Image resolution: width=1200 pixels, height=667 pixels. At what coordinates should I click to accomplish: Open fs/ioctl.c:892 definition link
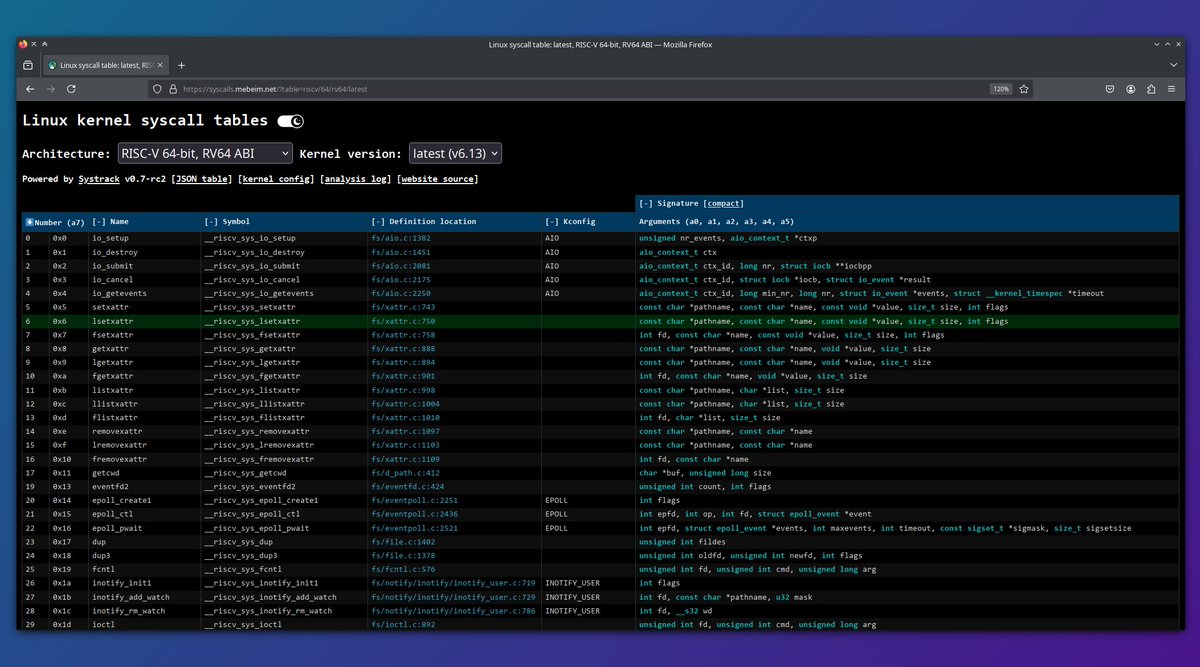(x=403, y=624)
